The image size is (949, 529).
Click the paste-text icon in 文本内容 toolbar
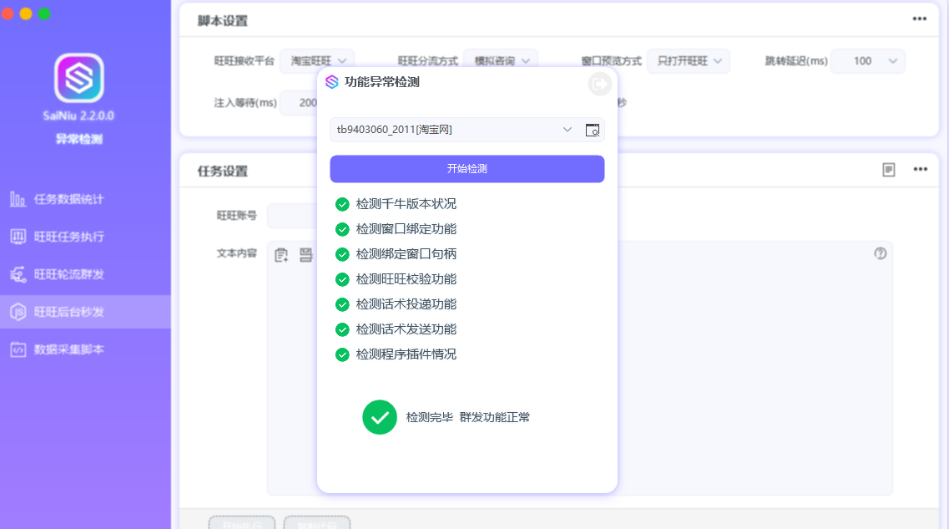pos(282,255)
